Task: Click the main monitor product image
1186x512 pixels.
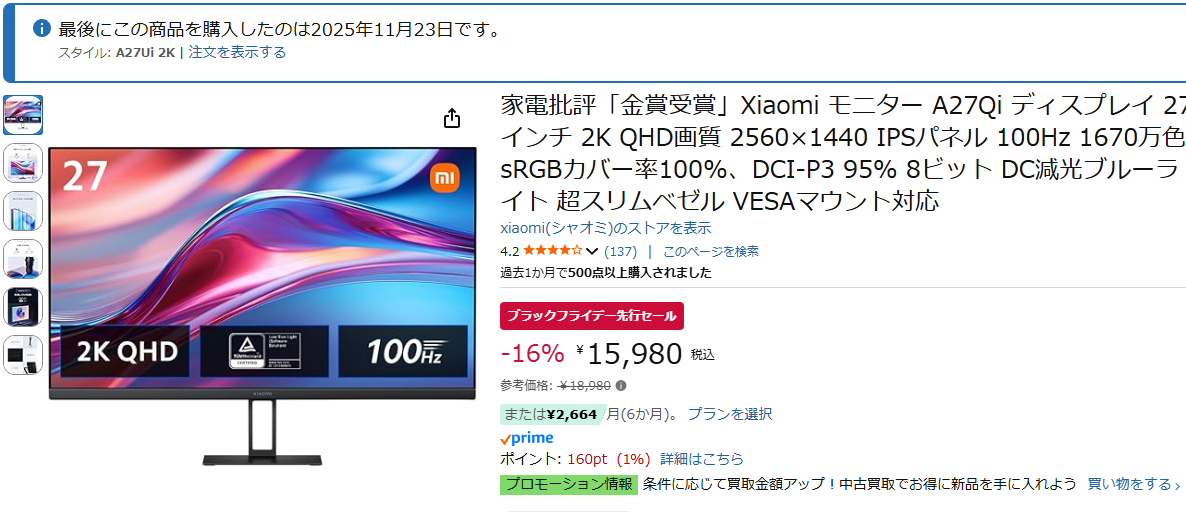Action: pyautogui.click(x=258, y=290)
